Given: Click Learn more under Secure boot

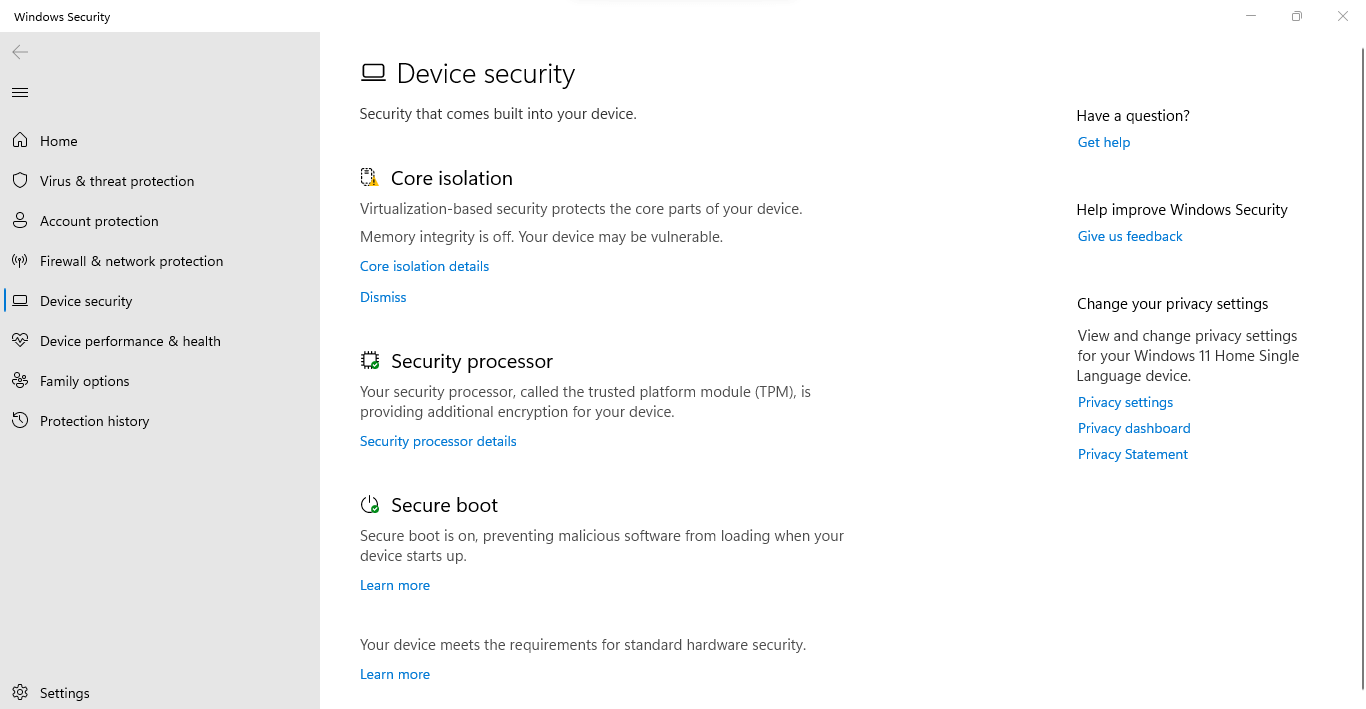Looking at the screenshot, I should pos(395,585).
